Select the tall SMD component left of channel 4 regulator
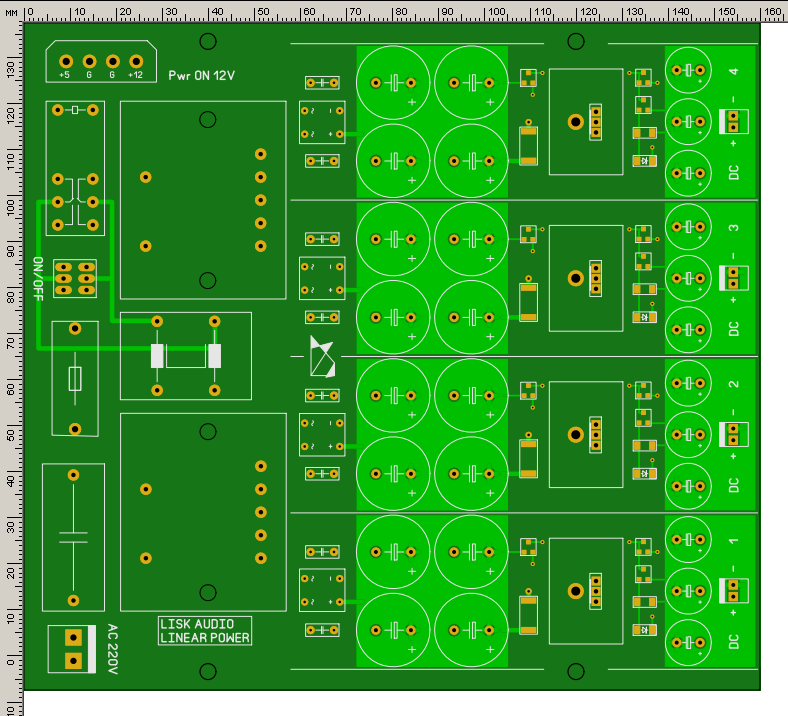The width and height of the screenshot is (788, 716). (528, 146)
